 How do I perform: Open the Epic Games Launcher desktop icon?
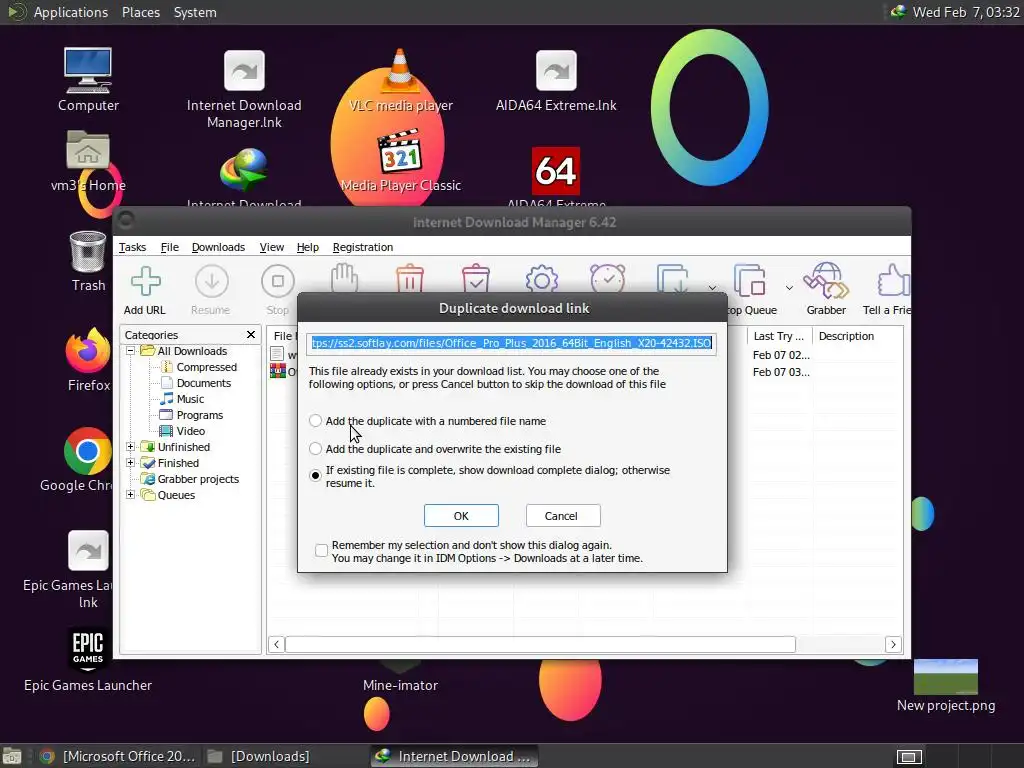(x=88, y=650)
